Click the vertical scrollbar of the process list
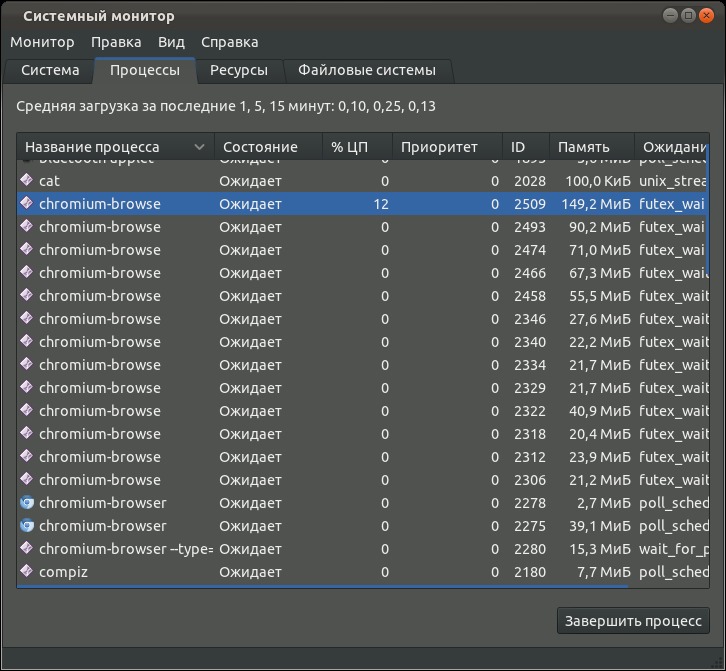This screenshot has width=726, height=671. (x=707, y=220)
